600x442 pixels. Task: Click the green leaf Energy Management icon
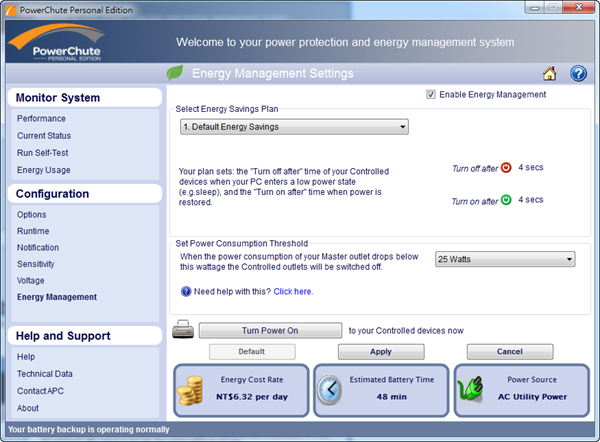coord(175,73)
